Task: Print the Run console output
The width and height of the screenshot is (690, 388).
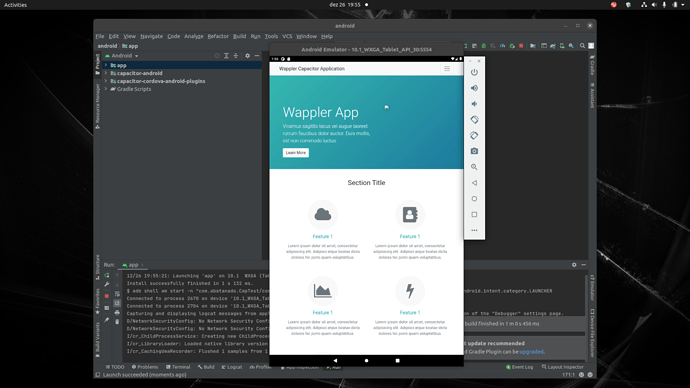Action: [x=117, y=313]
